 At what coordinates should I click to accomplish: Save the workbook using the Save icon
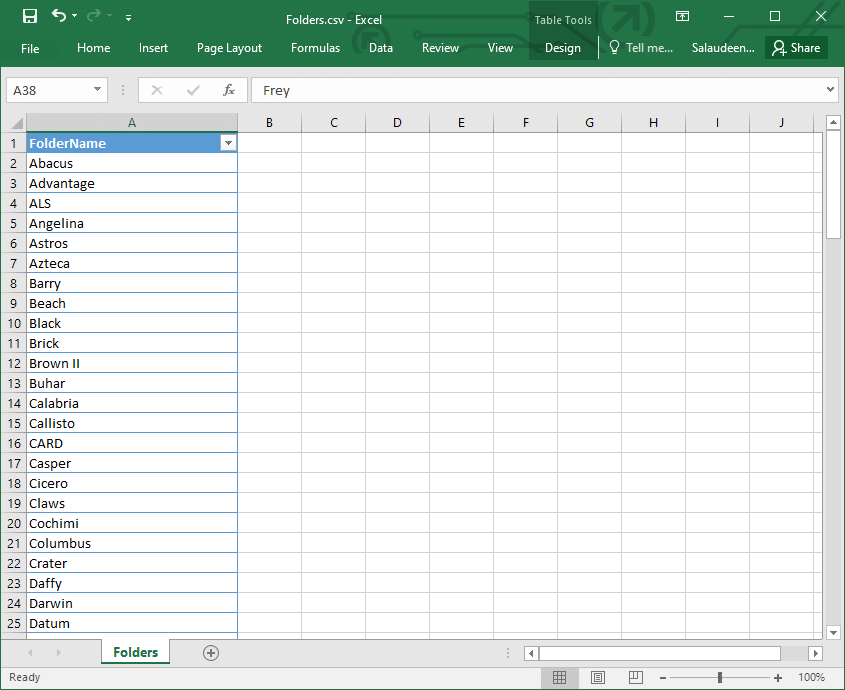[28, 16]
